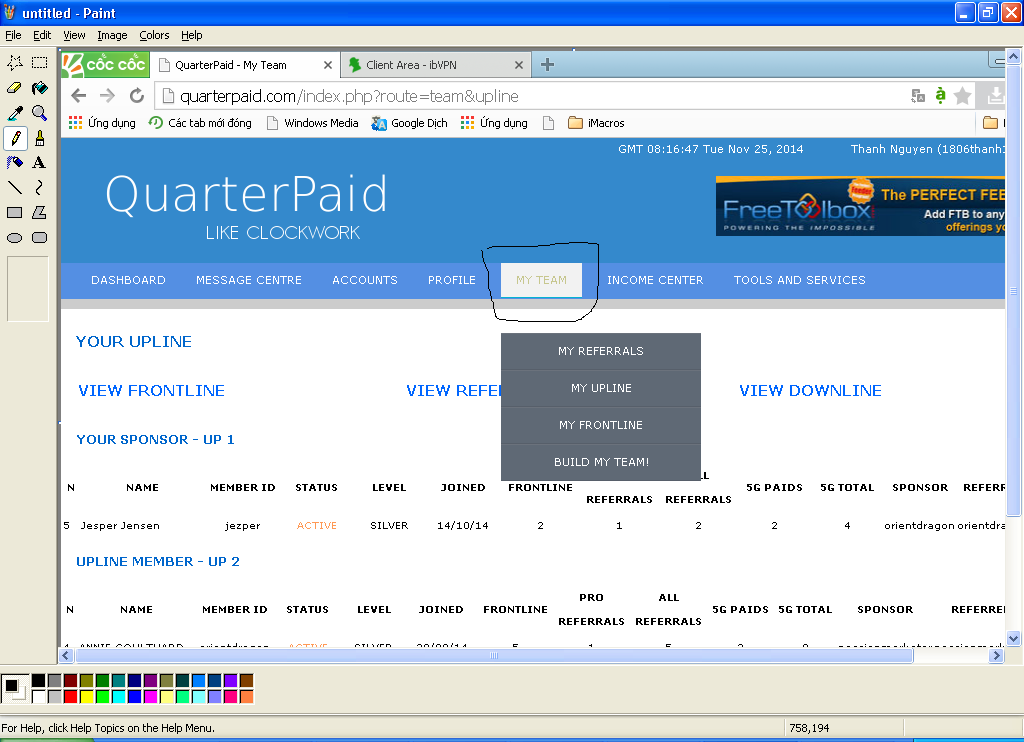Click the horizontal scrollbar left arrow
Viewport: 1024px width, 742px height.
[65, 655]
